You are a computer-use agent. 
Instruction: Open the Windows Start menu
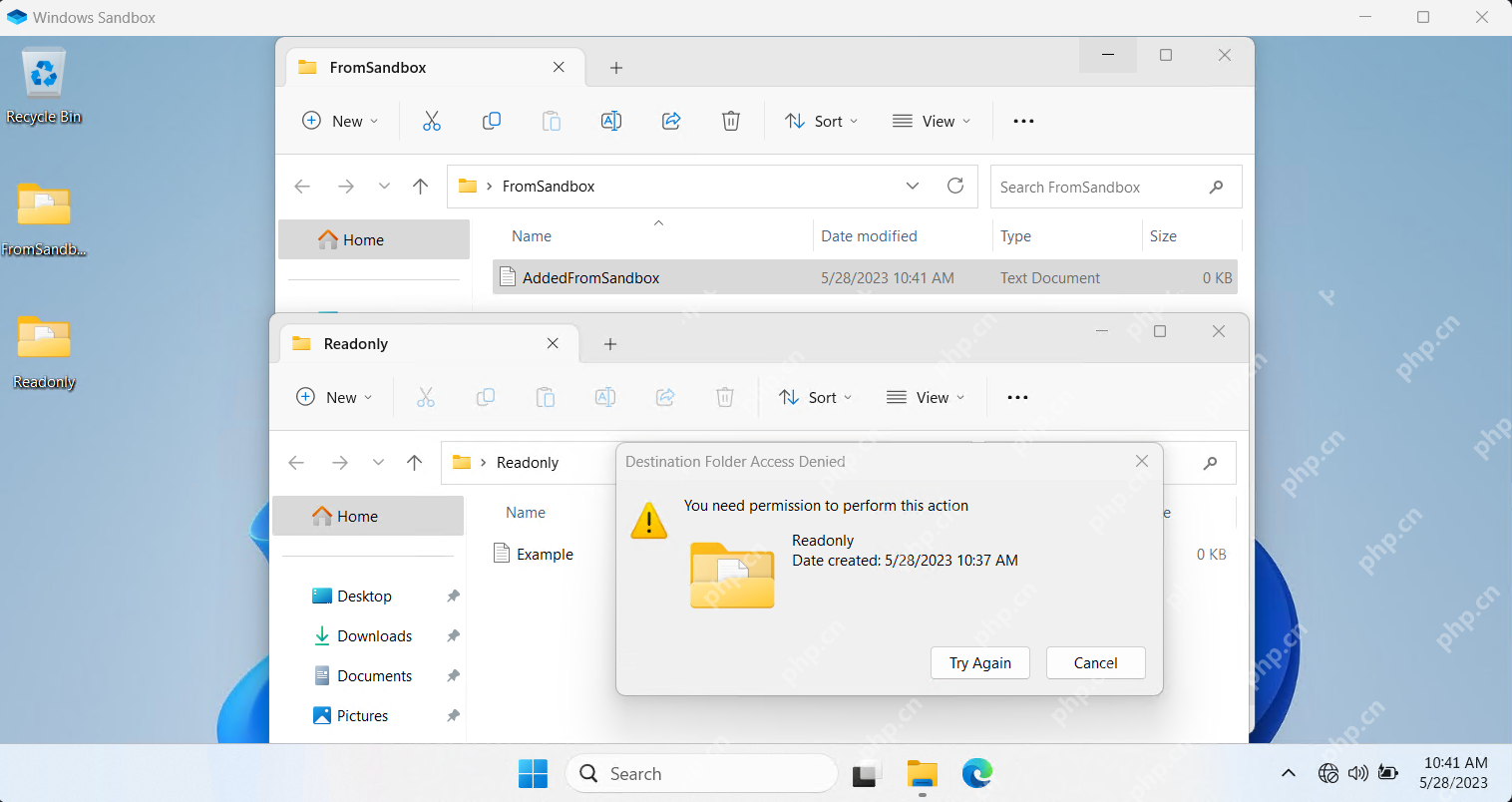(x=534, y=773)
